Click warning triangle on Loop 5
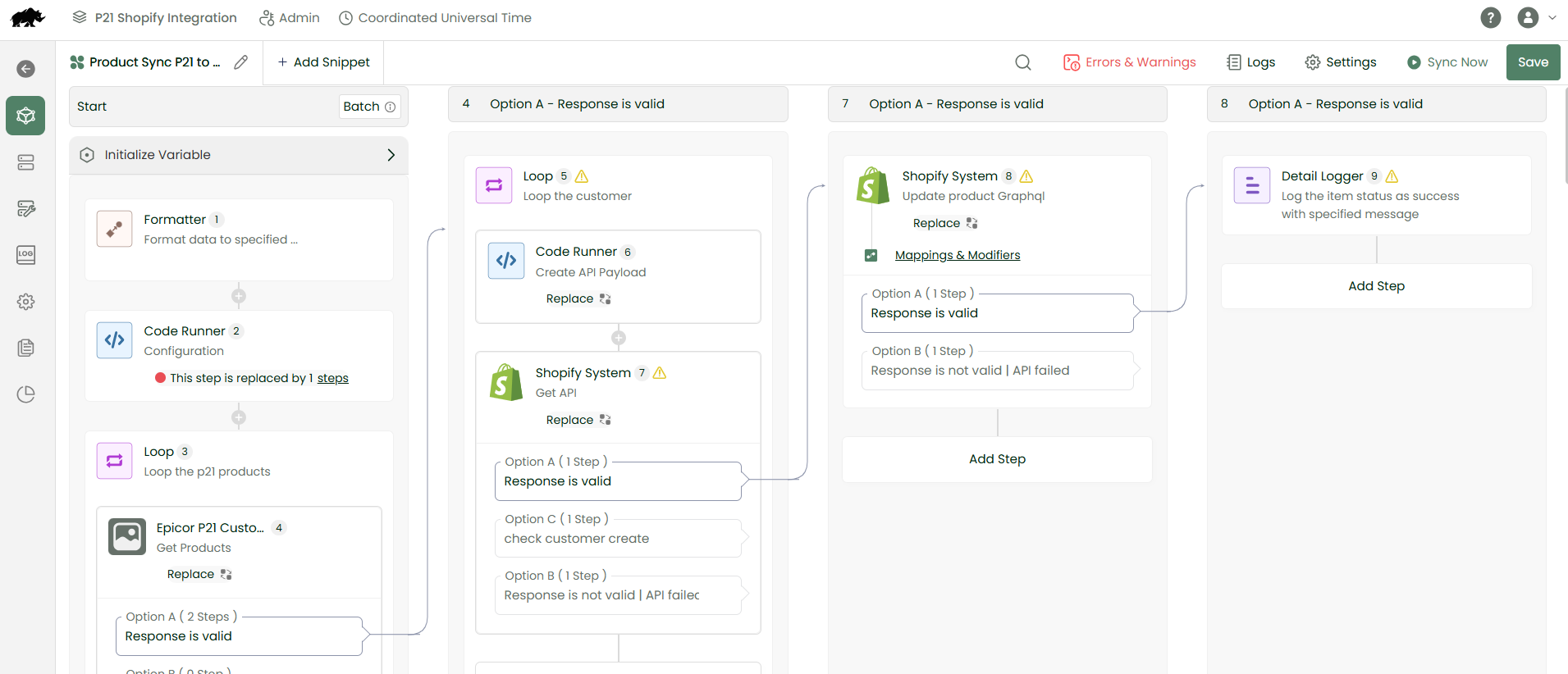 click(582, 176)
